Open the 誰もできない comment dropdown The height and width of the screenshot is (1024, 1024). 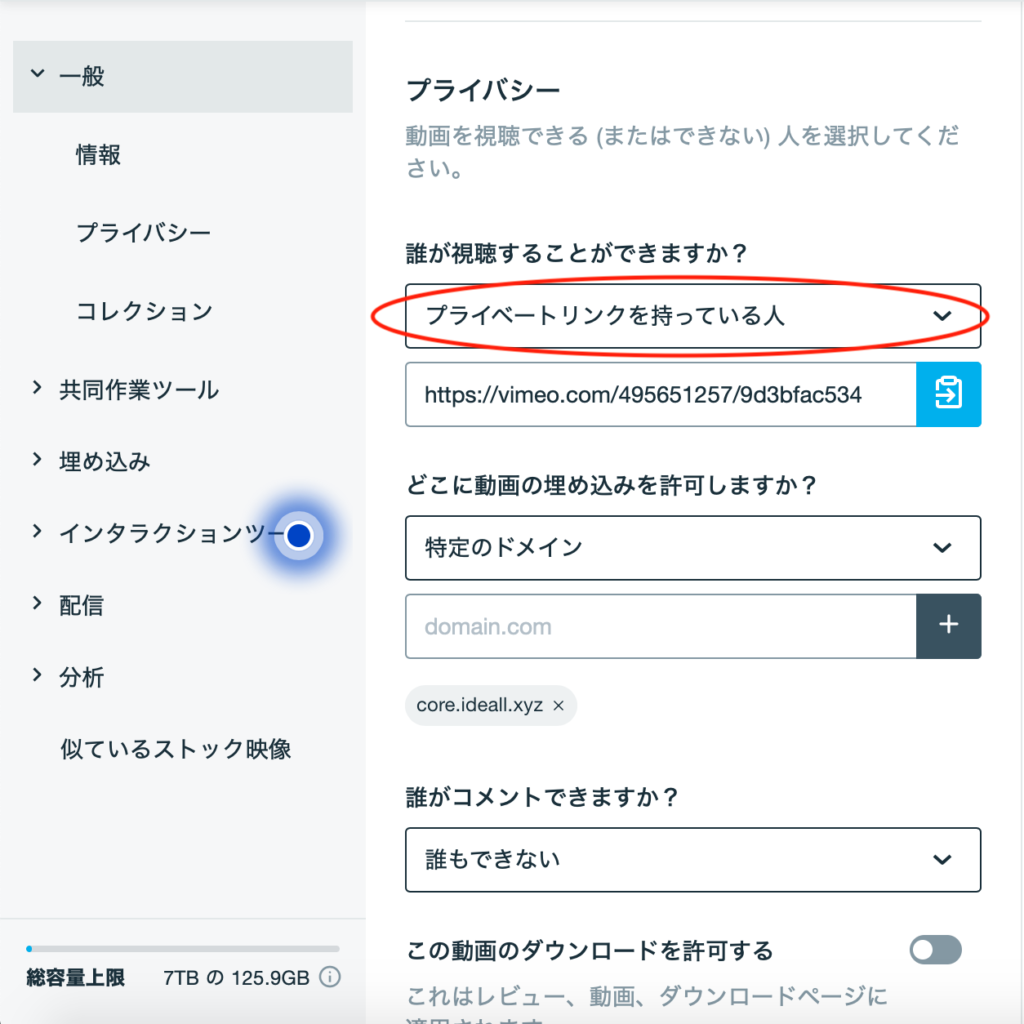[x=692, y=859]
